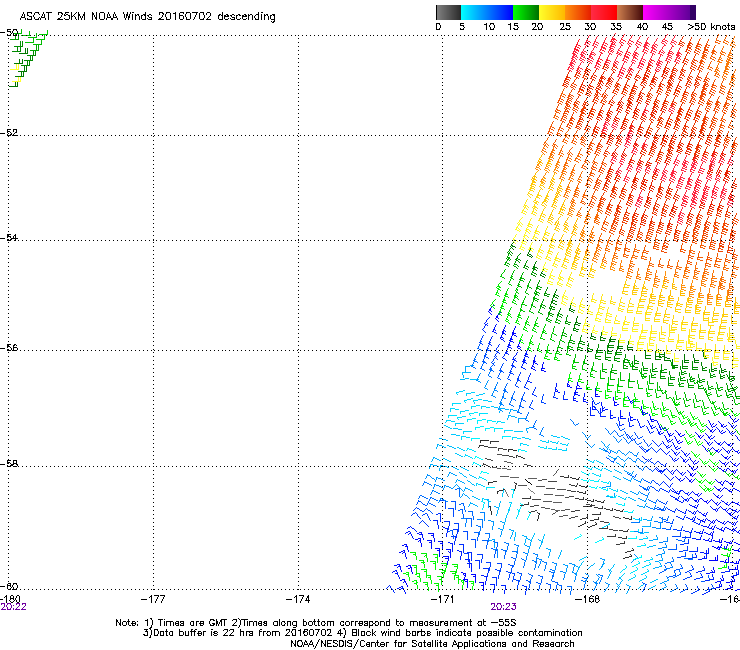Click the note line 'Times are GMT'
This screenshot has height=650, width=740.
pos(193,623)
